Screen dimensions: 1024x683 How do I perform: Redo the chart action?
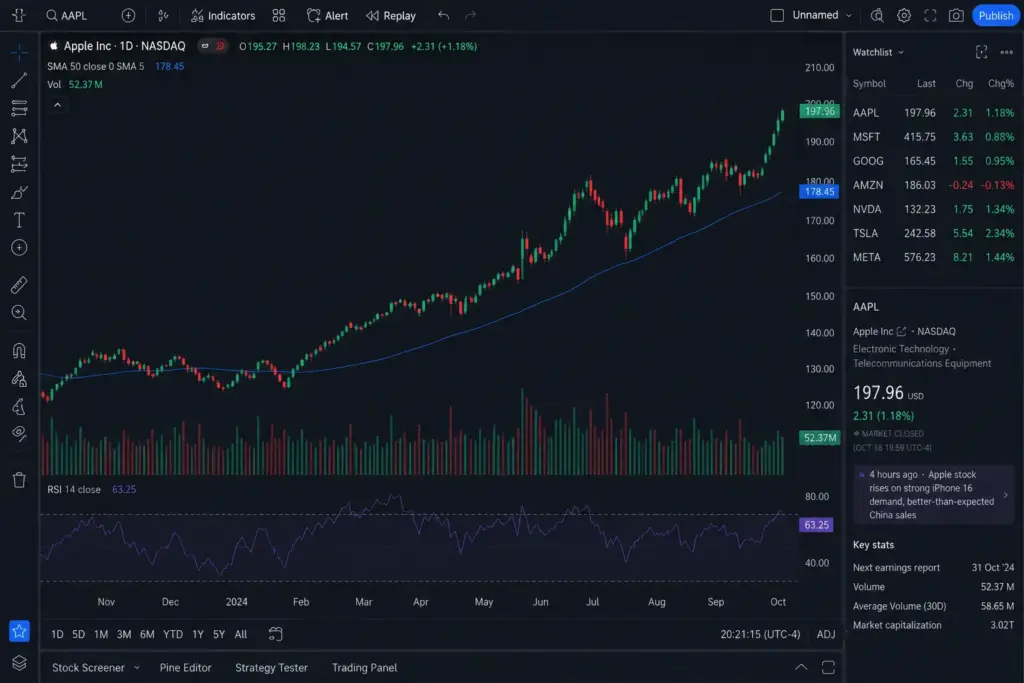coord(470,16)
